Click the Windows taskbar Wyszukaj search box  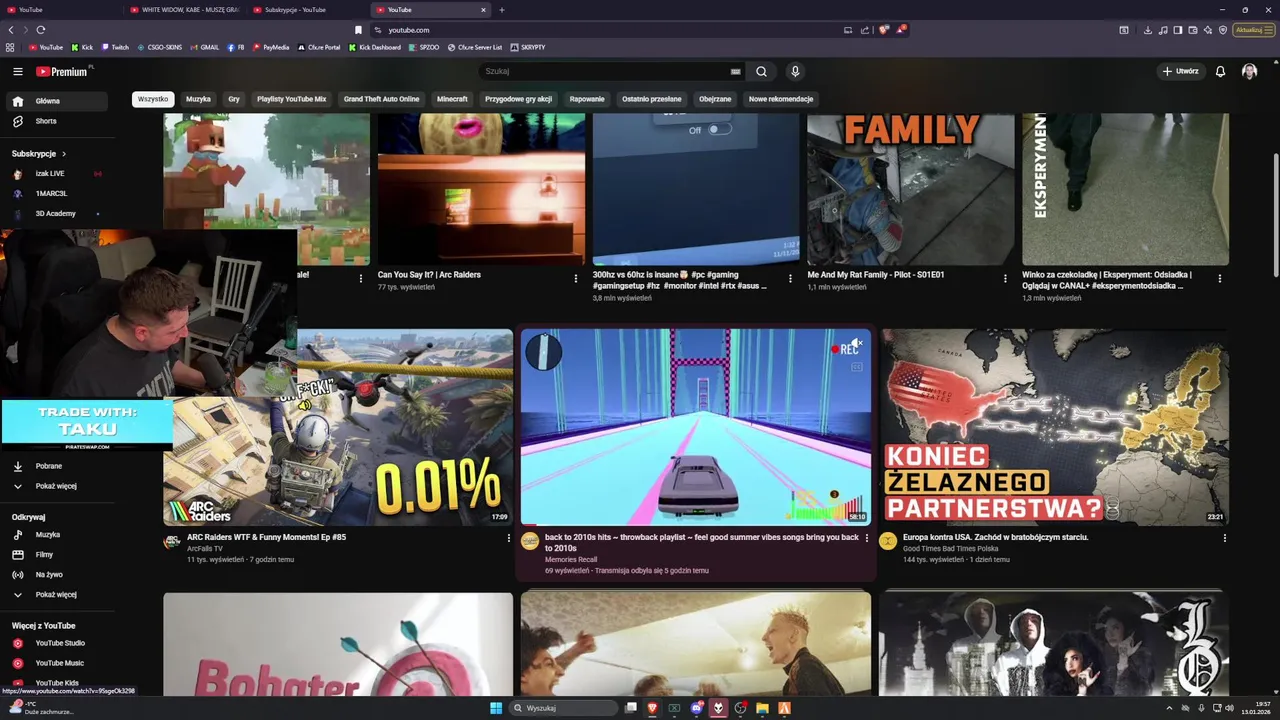[x=563, y=708]
